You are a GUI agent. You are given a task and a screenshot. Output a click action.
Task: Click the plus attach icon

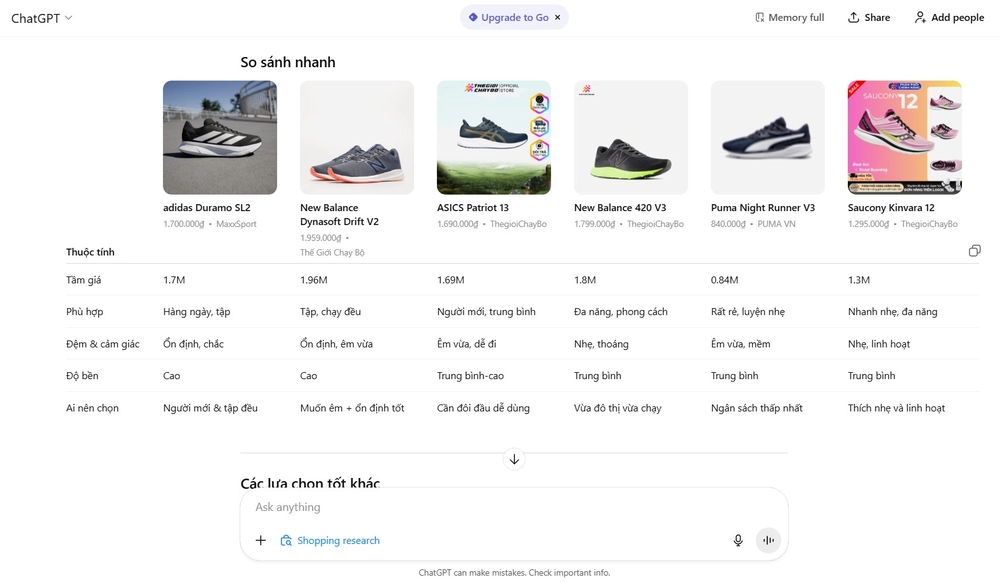tap(260, 540)
